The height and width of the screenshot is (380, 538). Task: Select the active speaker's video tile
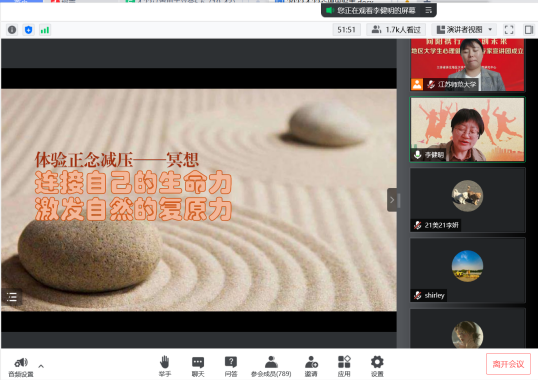coord(467,129)
